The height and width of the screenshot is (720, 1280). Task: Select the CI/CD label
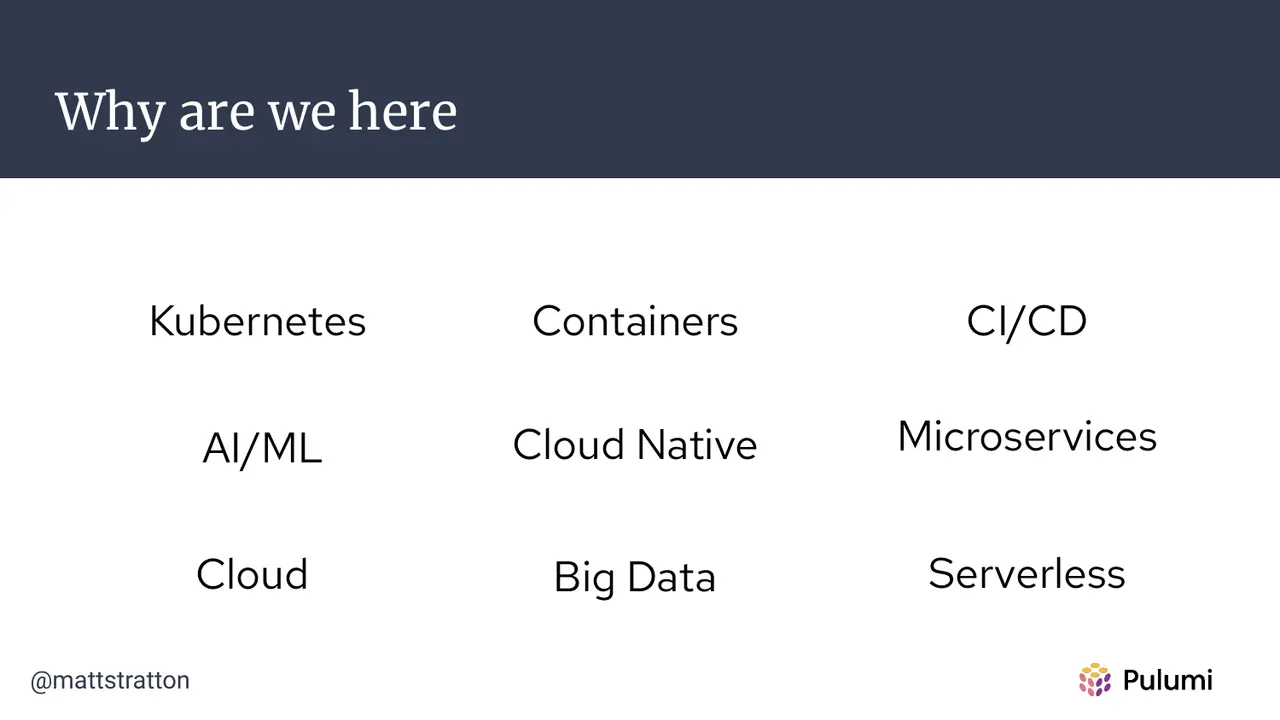click(x=1027, y=321)
